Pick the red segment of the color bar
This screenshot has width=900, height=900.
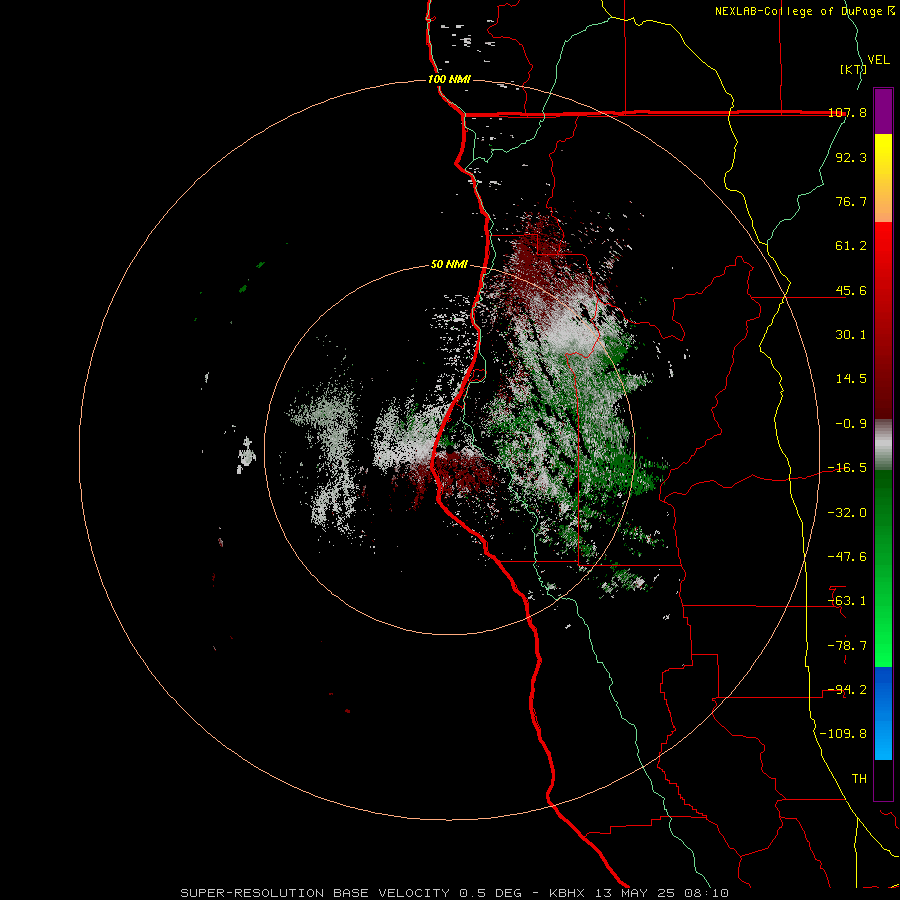(883, 320)
